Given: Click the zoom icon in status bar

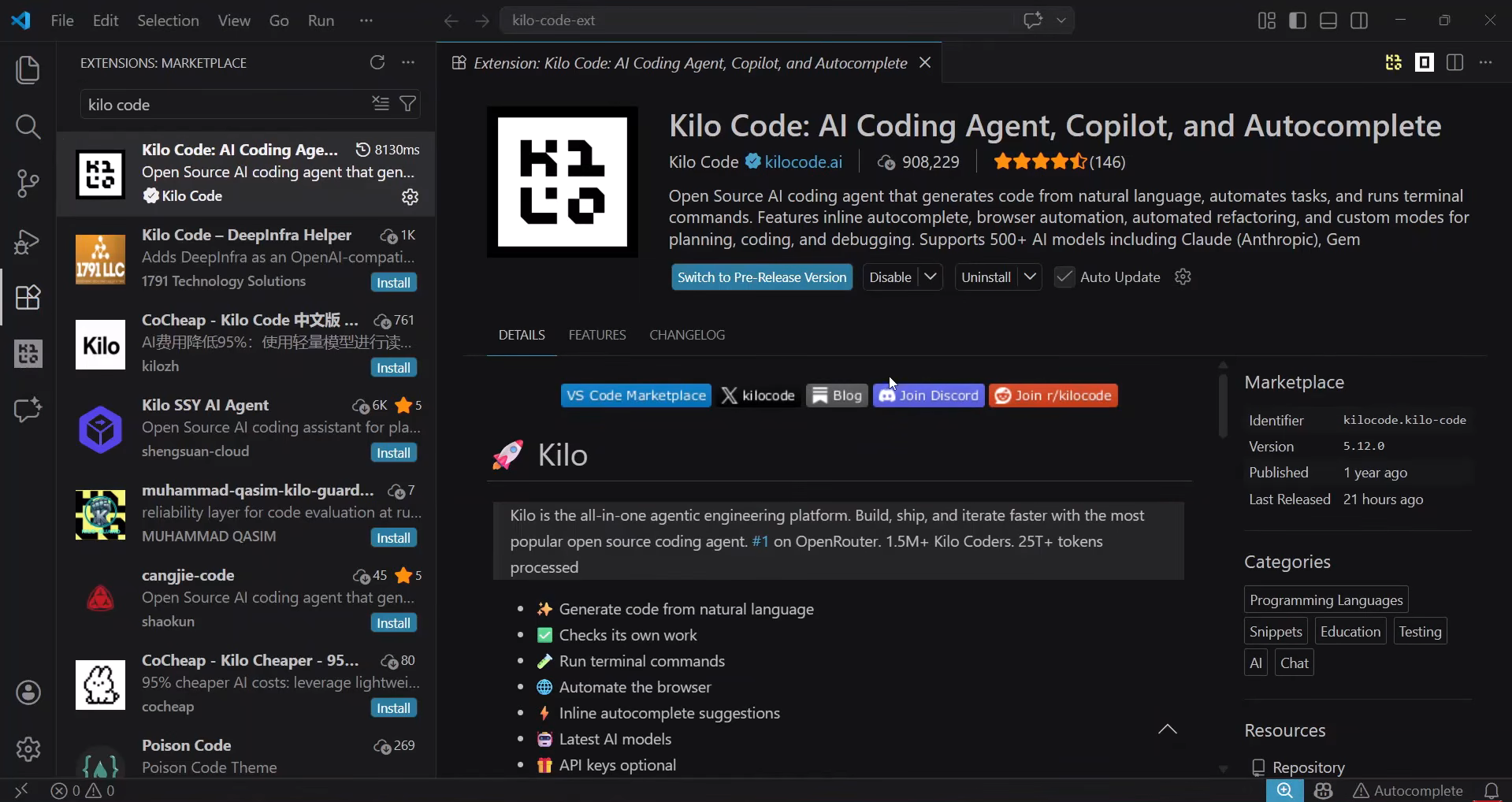Looking at the screenshot, I should (1285, 790).
